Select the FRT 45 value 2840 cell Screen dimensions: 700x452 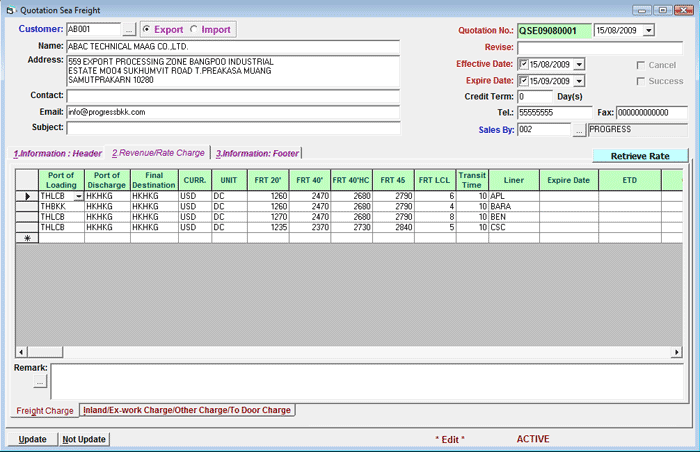[393, 227]
